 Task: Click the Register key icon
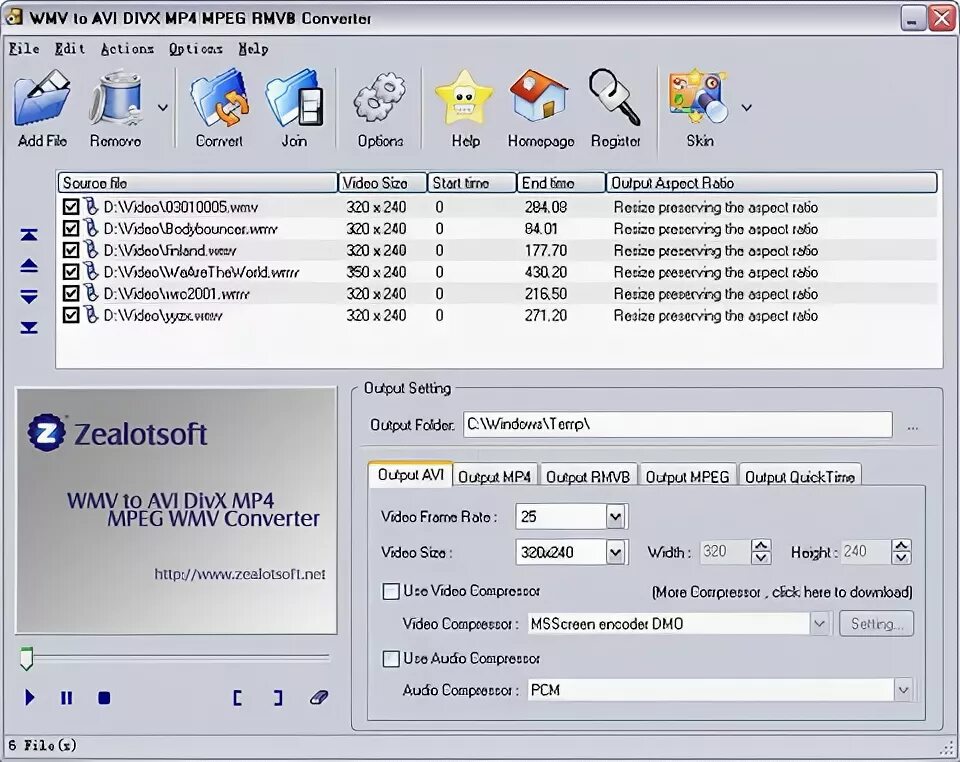[x=615, y=97]
